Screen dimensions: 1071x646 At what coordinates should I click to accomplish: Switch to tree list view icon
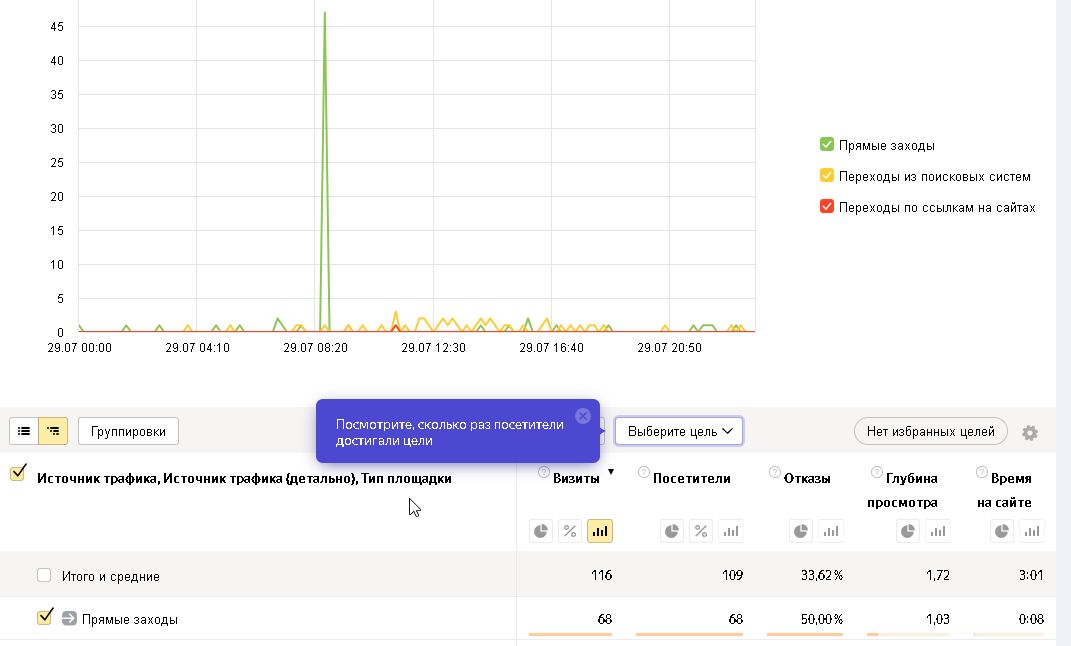[53, 431]
